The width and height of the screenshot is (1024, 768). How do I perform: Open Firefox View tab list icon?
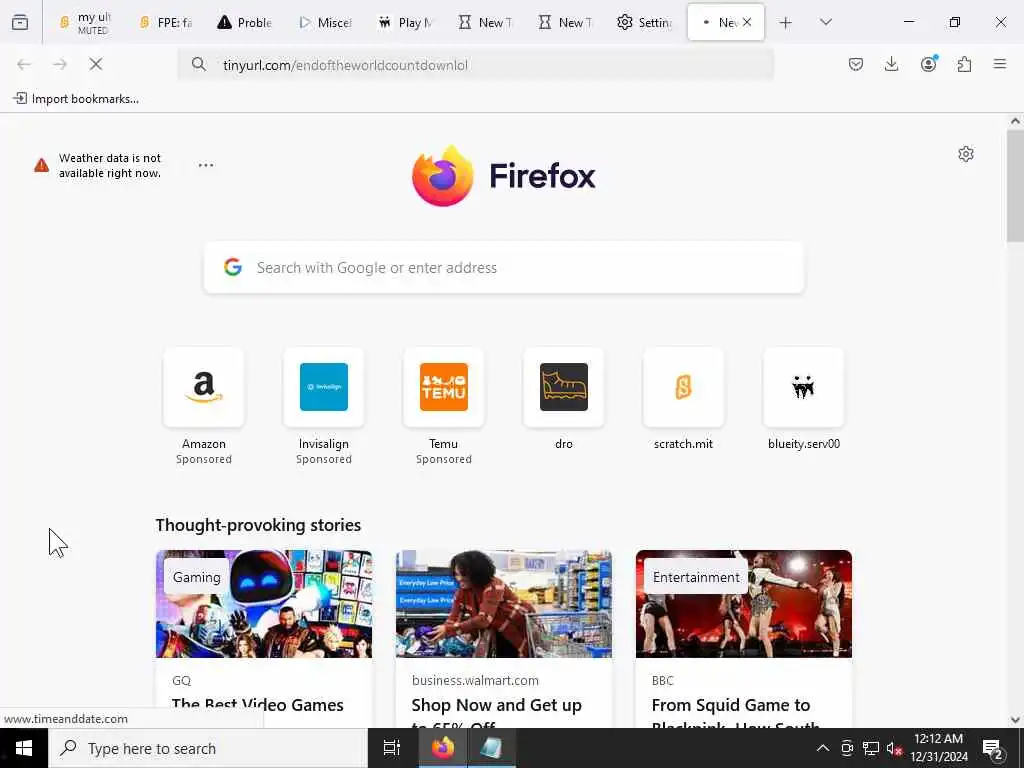pos(20,22)
